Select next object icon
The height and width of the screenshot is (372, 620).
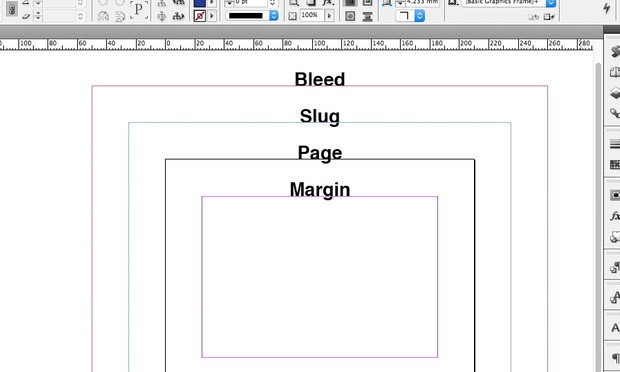[x=178, y=16]
